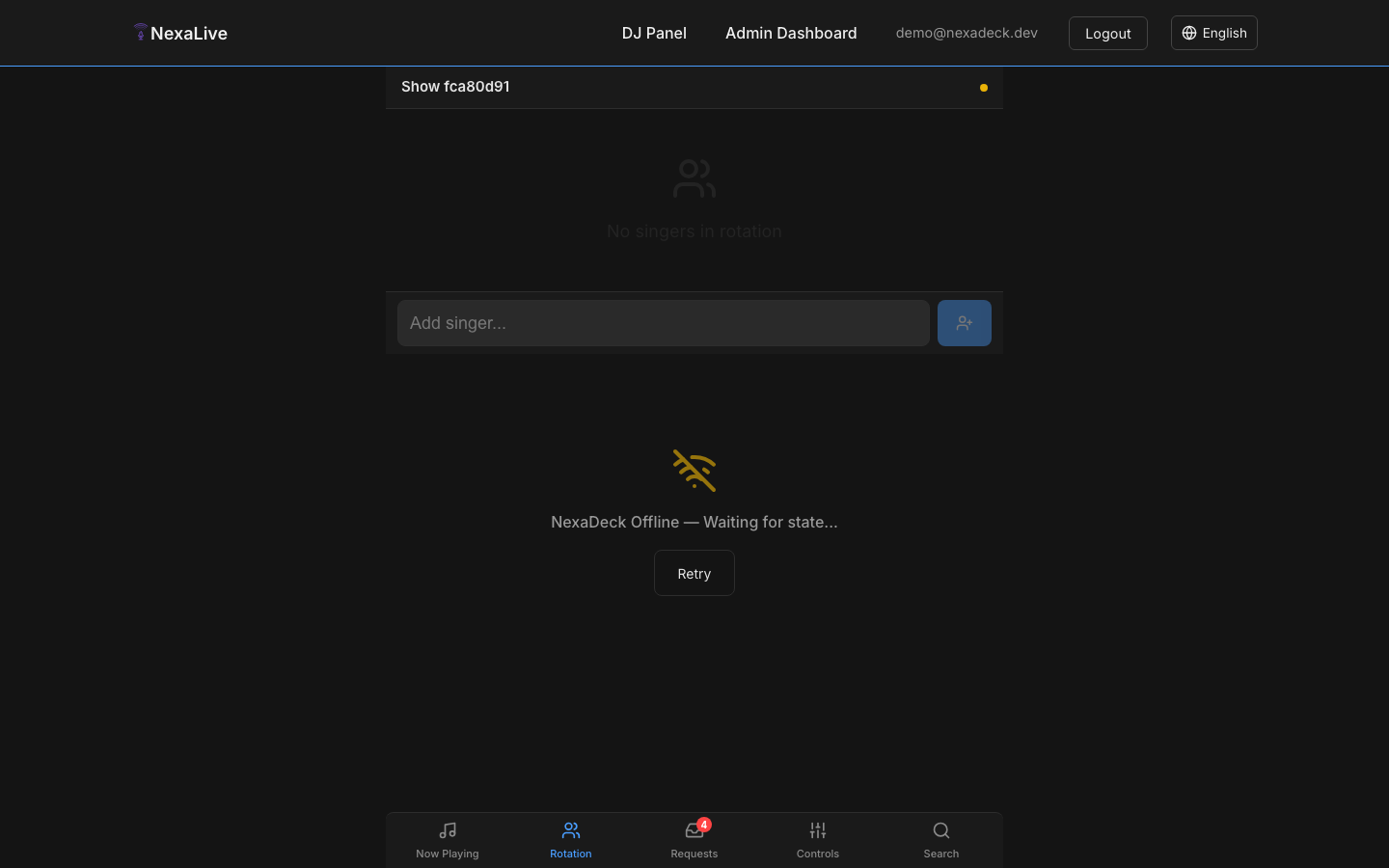Click the NexaLive logo icon
Image resolution: width=1389 pixels, height=868 pixels.
(141, 32)
